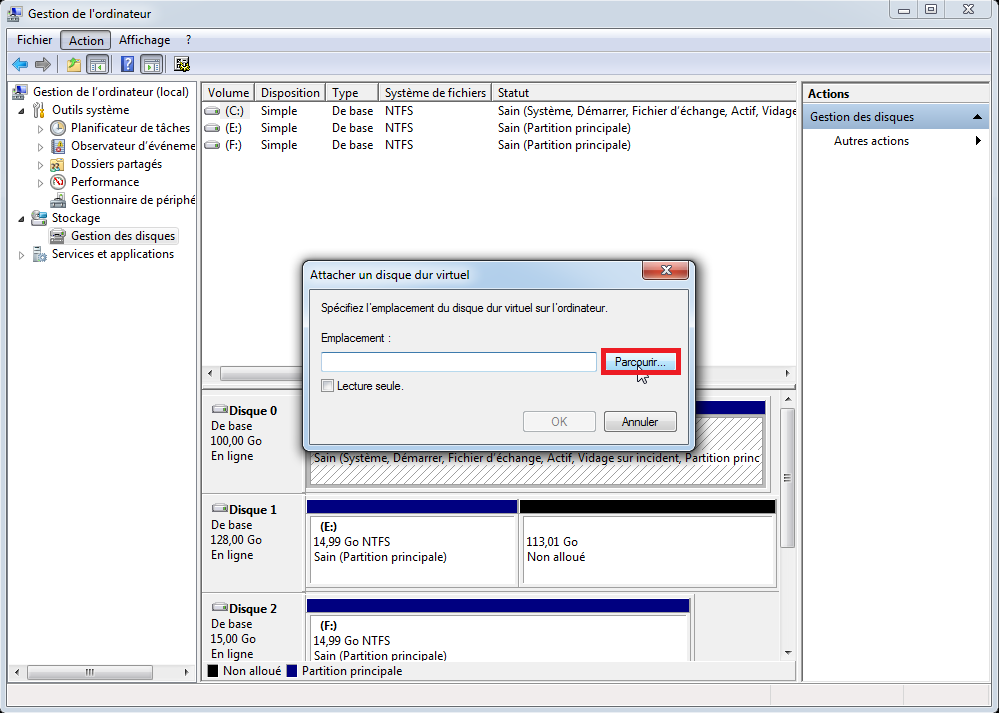Select the (F:) 14,99 Go NTFS partition
The width and height of the screenshot is (999, 713).
[x=498, y=637]
